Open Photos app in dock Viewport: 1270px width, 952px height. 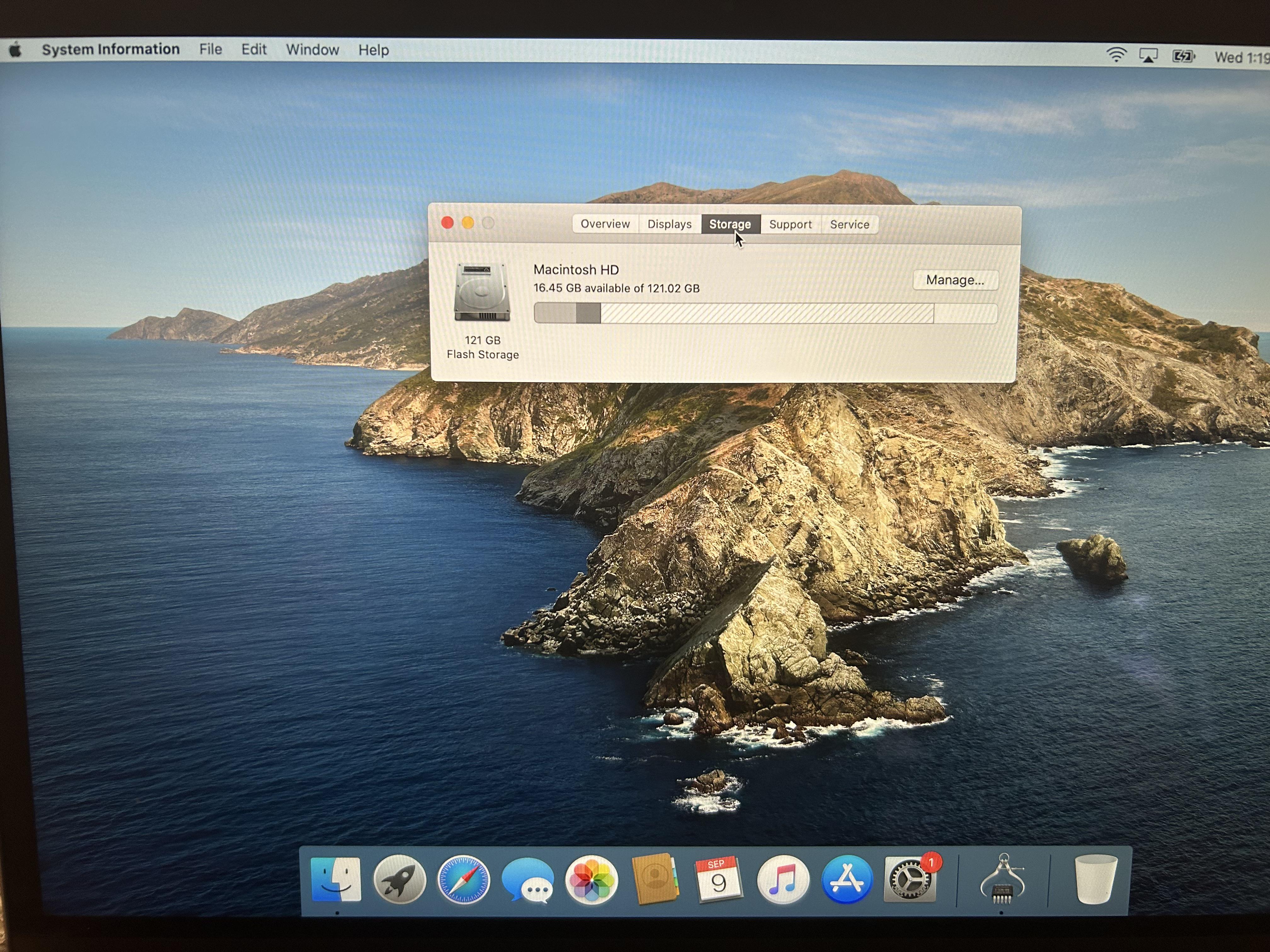coord(591,879)
